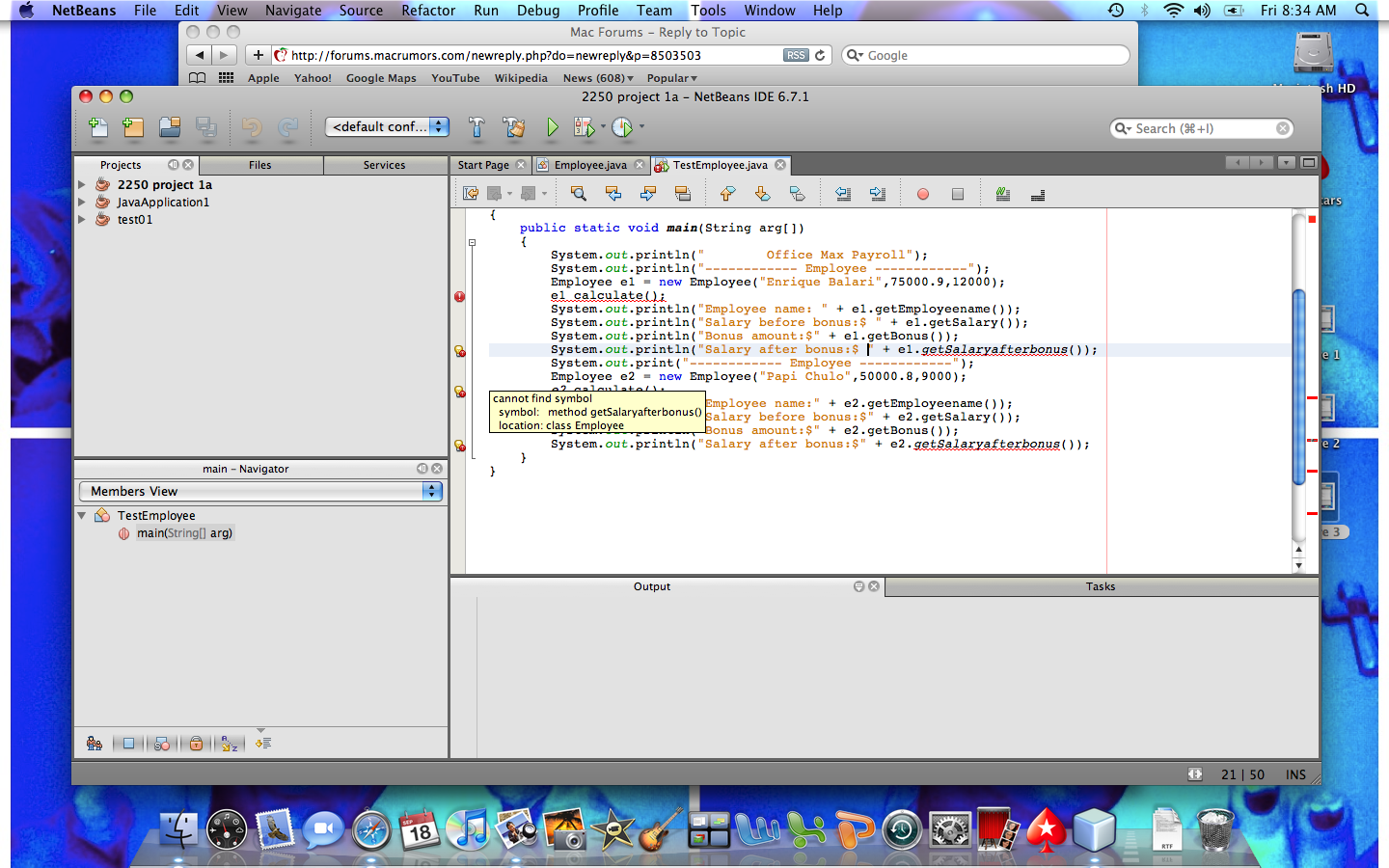The height and width of the screenshot is (868, 1389).
Task: Click the Debug Main Project icon
Action: pos(583,126)
